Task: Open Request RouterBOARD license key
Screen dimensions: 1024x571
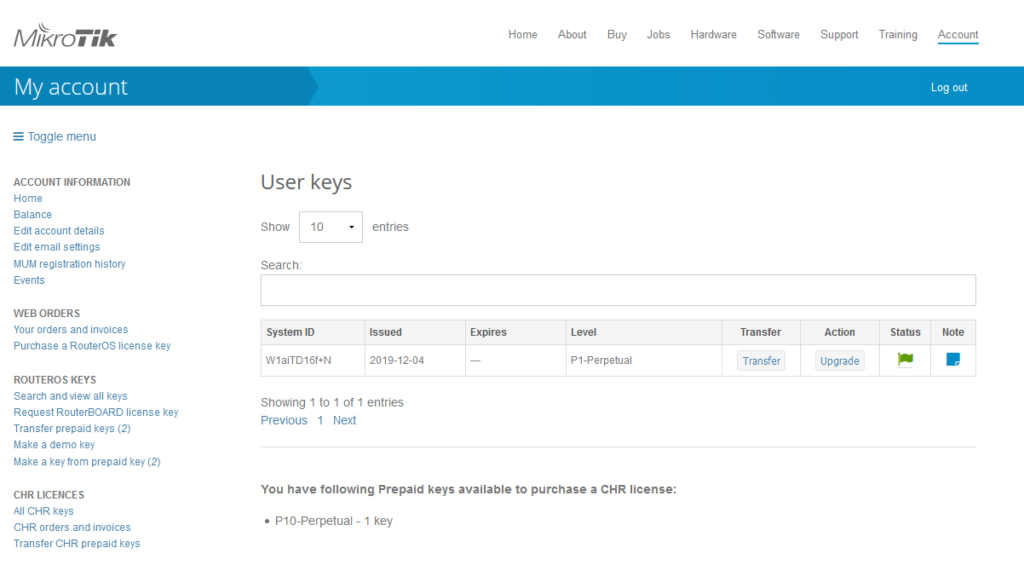Action: (95, 412)
